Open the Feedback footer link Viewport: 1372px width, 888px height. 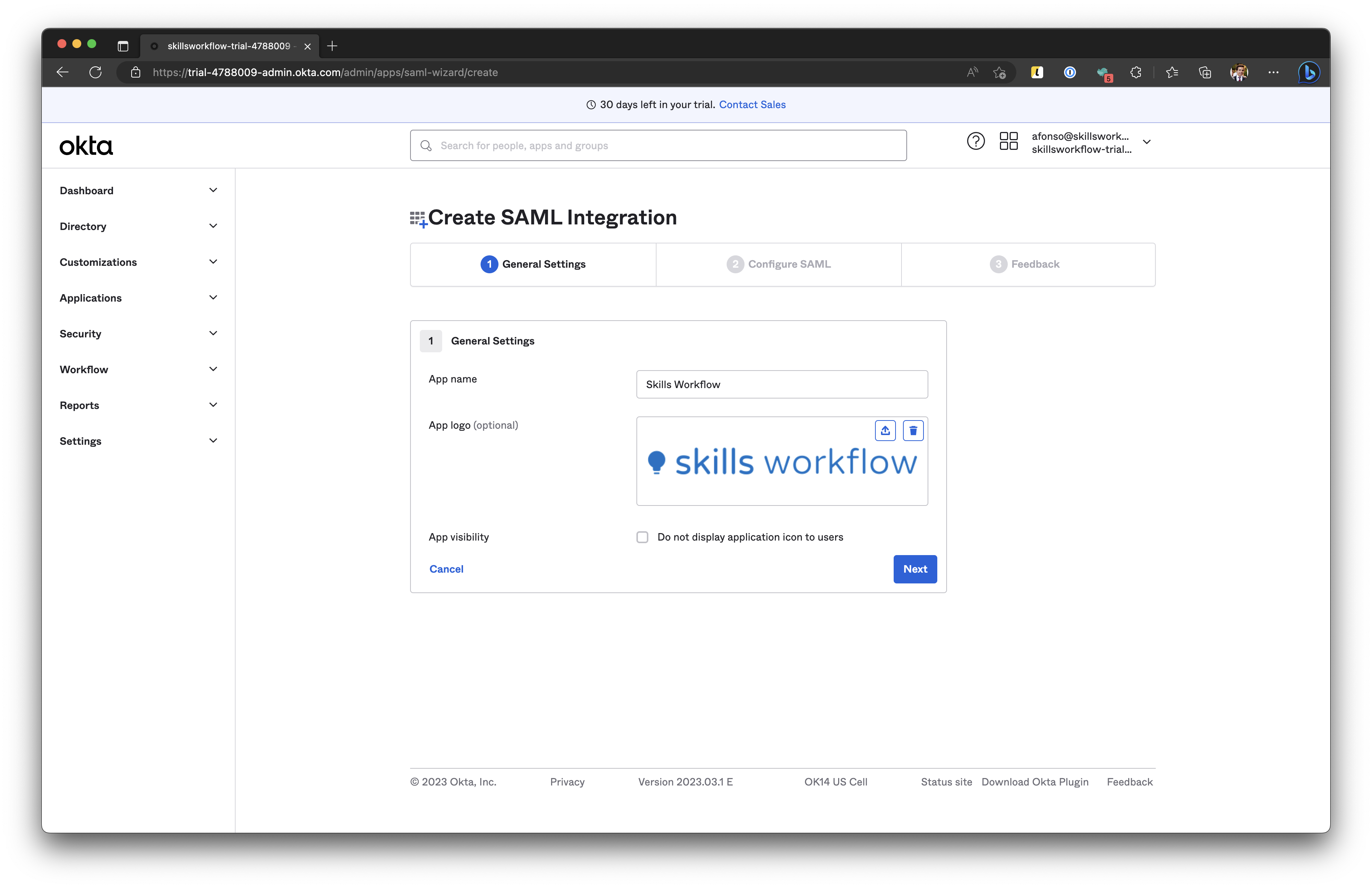tap(1129, 781)
